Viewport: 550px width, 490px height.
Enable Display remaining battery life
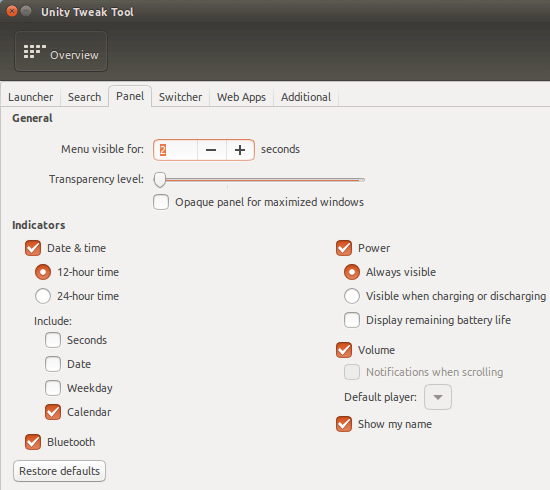coord(352,320)
